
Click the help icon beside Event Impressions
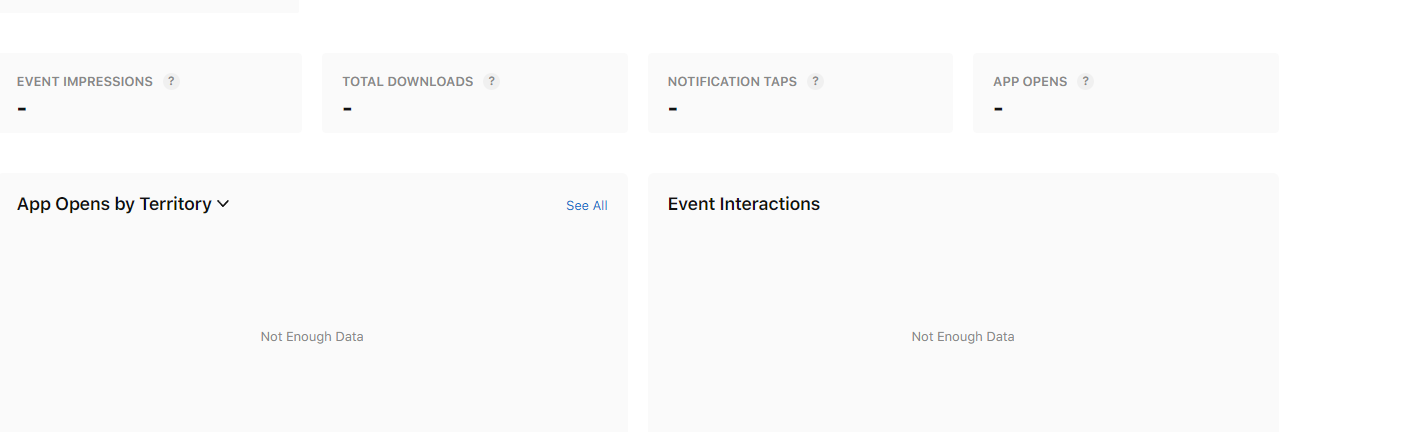tap(171, 82)
